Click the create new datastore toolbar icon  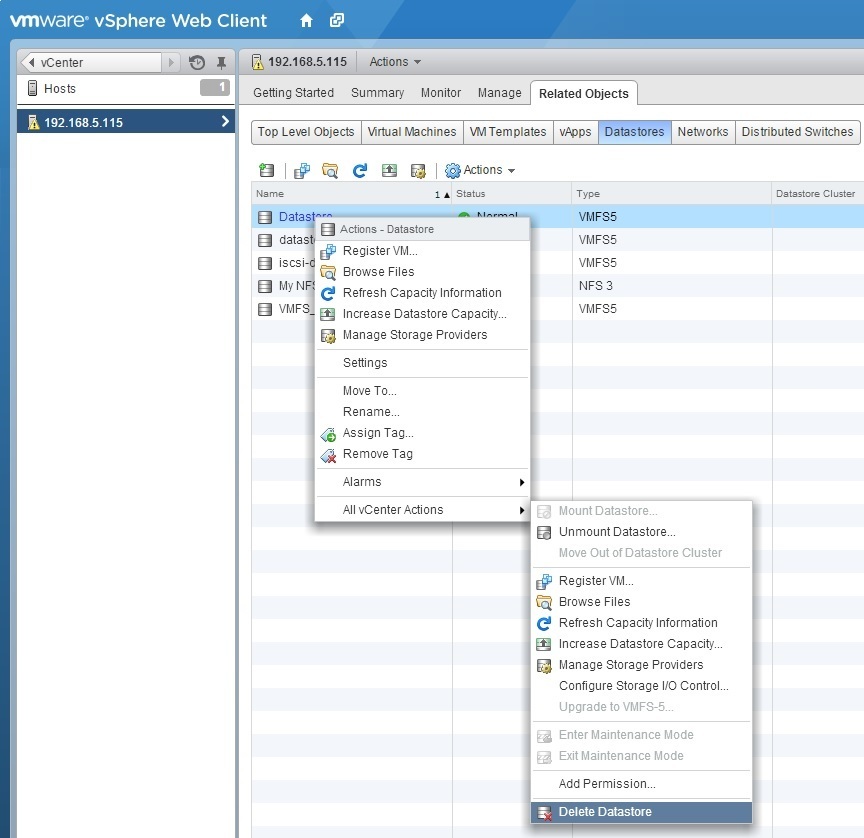(x=267, y=170)
